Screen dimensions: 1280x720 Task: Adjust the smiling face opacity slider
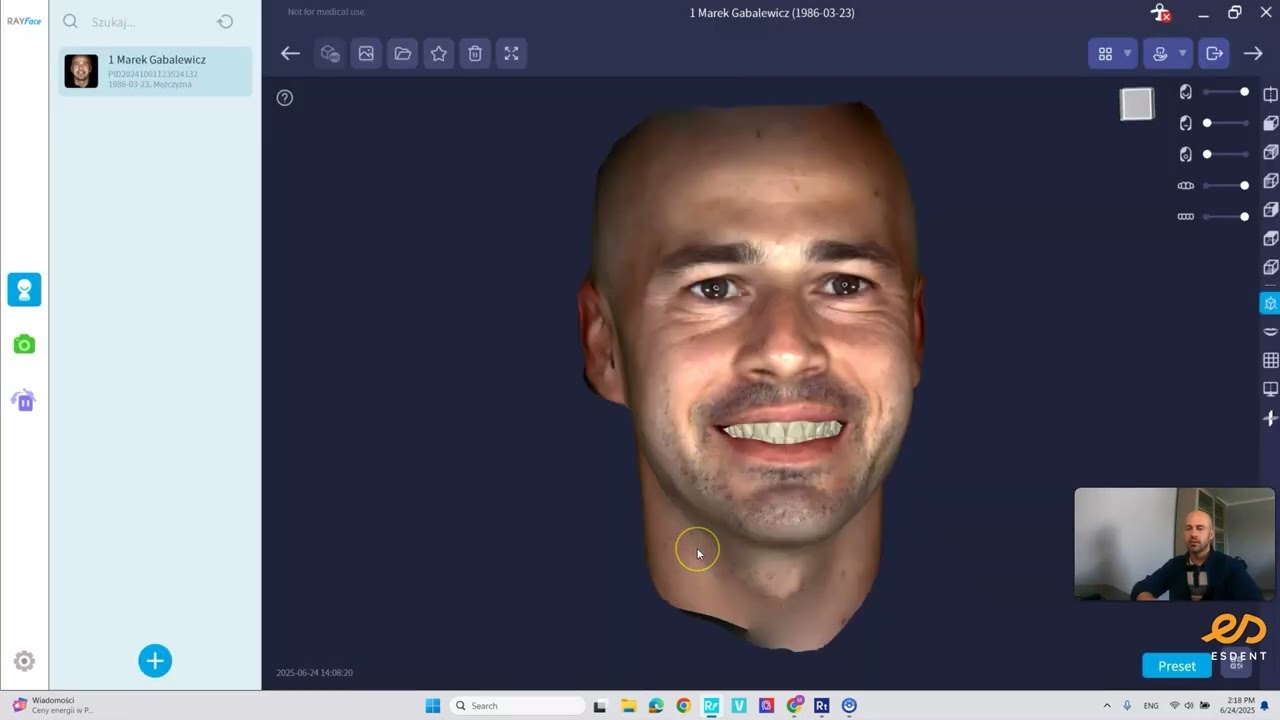coord(1226,92)
